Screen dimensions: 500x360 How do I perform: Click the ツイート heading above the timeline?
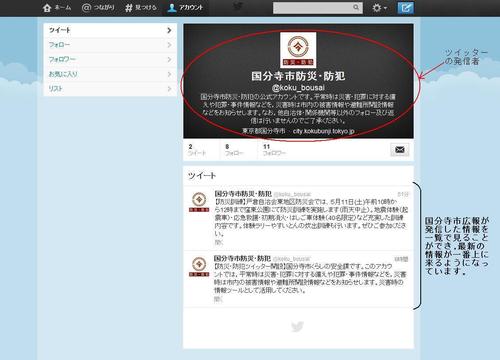click(x=202, y=176)
